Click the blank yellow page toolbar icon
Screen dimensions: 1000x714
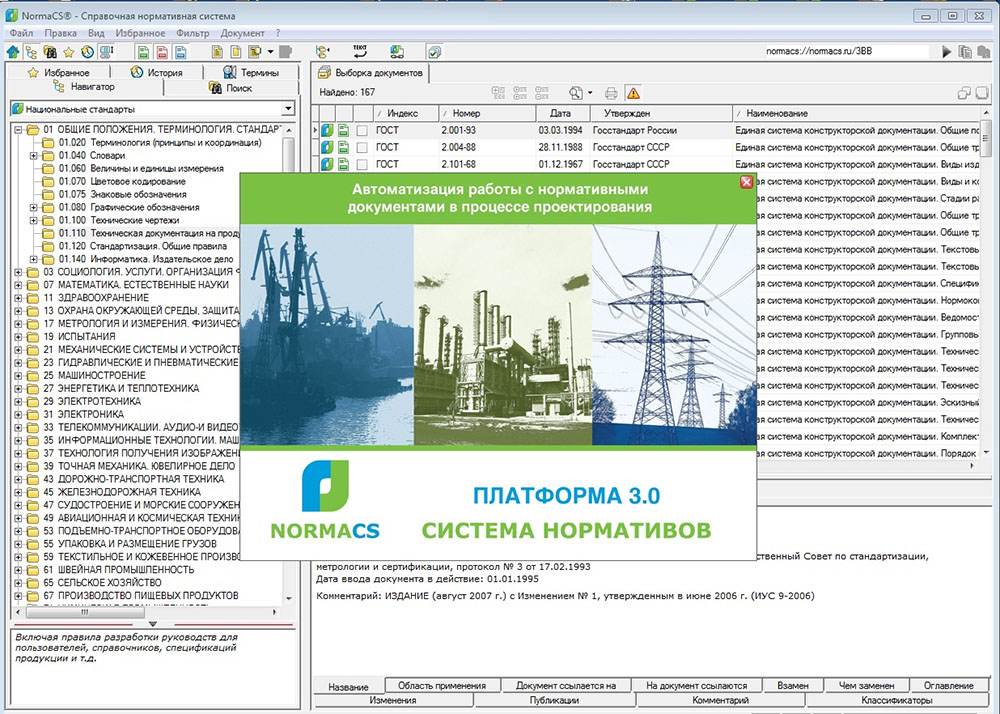coord(236,52)
